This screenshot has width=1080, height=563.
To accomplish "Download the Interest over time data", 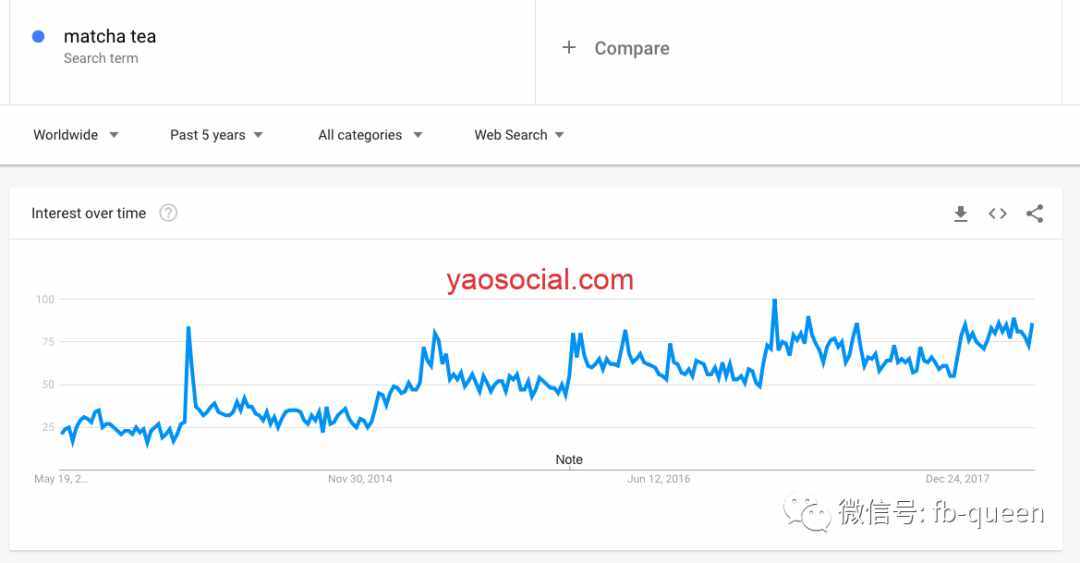I will pos(960,214).
